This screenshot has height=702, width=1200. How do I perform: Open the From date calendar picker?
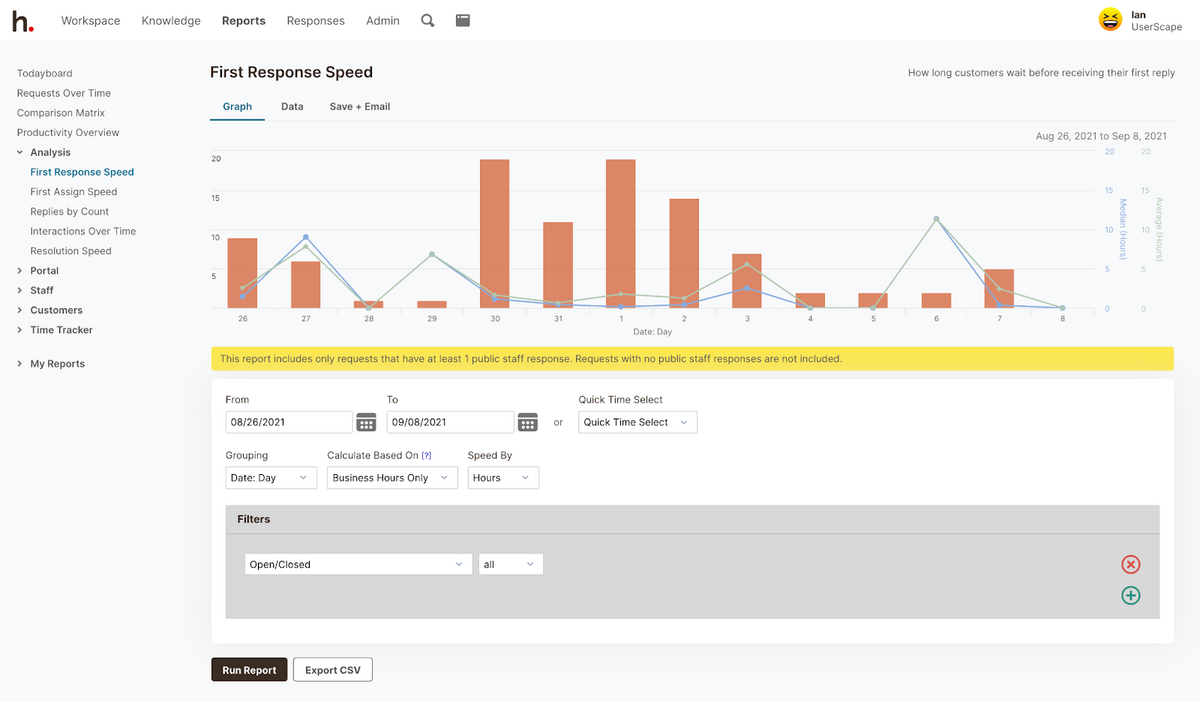tap(366, 422)
